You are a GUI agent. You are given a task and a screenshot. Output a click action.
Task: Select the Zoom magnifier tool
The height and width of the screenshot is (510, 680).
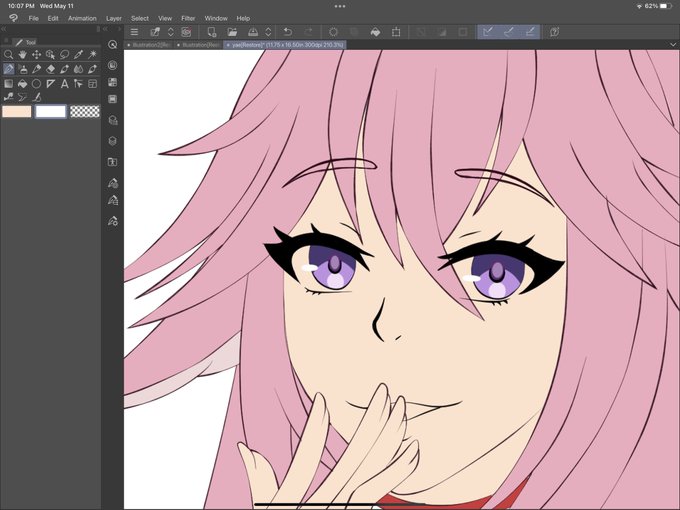click(x=8, y=55)
